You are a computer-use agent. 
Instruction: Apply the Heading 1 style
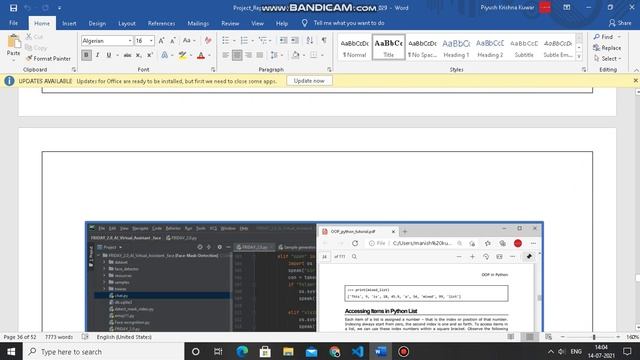tap(456, 47)
